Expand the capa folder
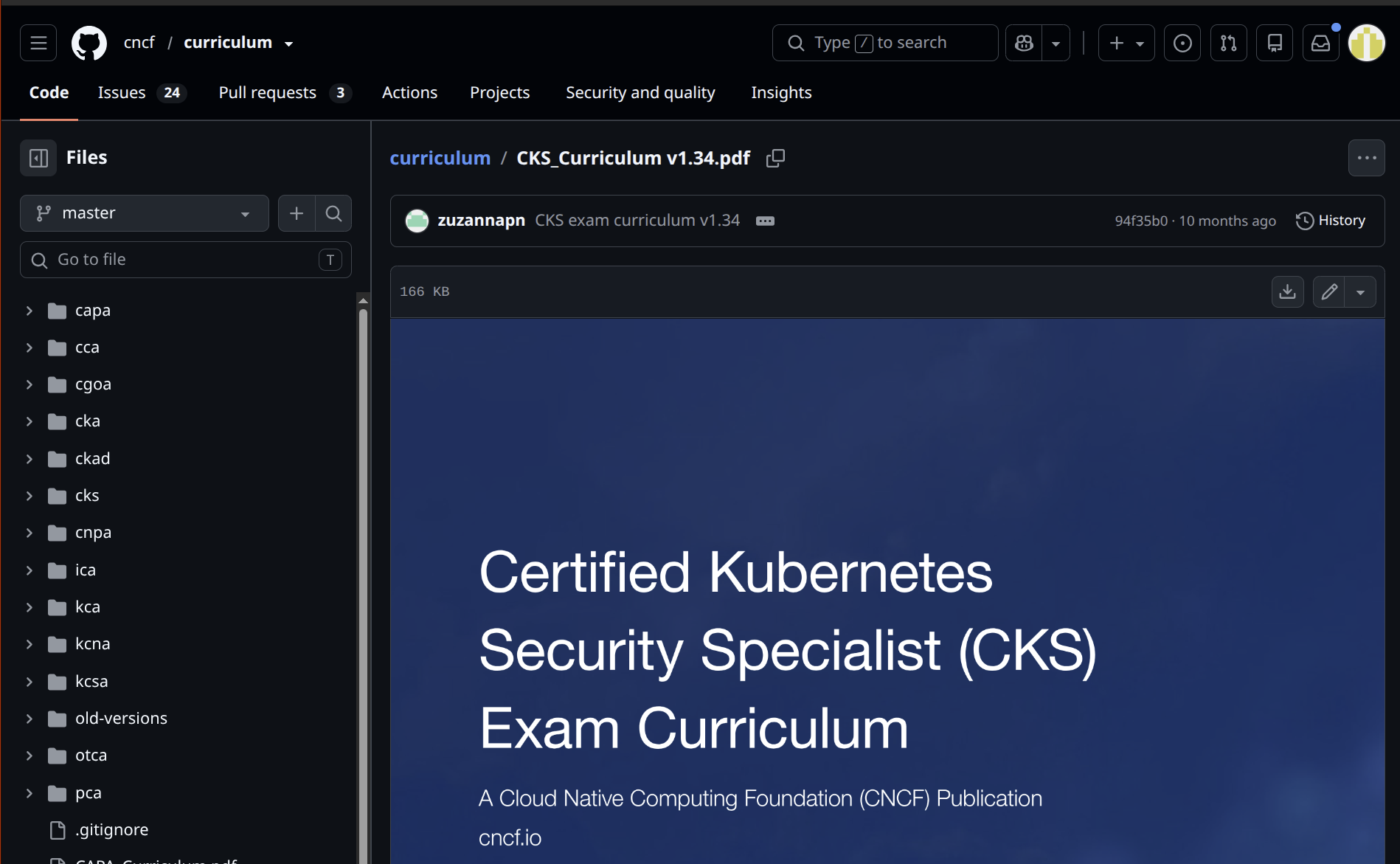This screenshot has height=864, width=1400. [30, 311]
